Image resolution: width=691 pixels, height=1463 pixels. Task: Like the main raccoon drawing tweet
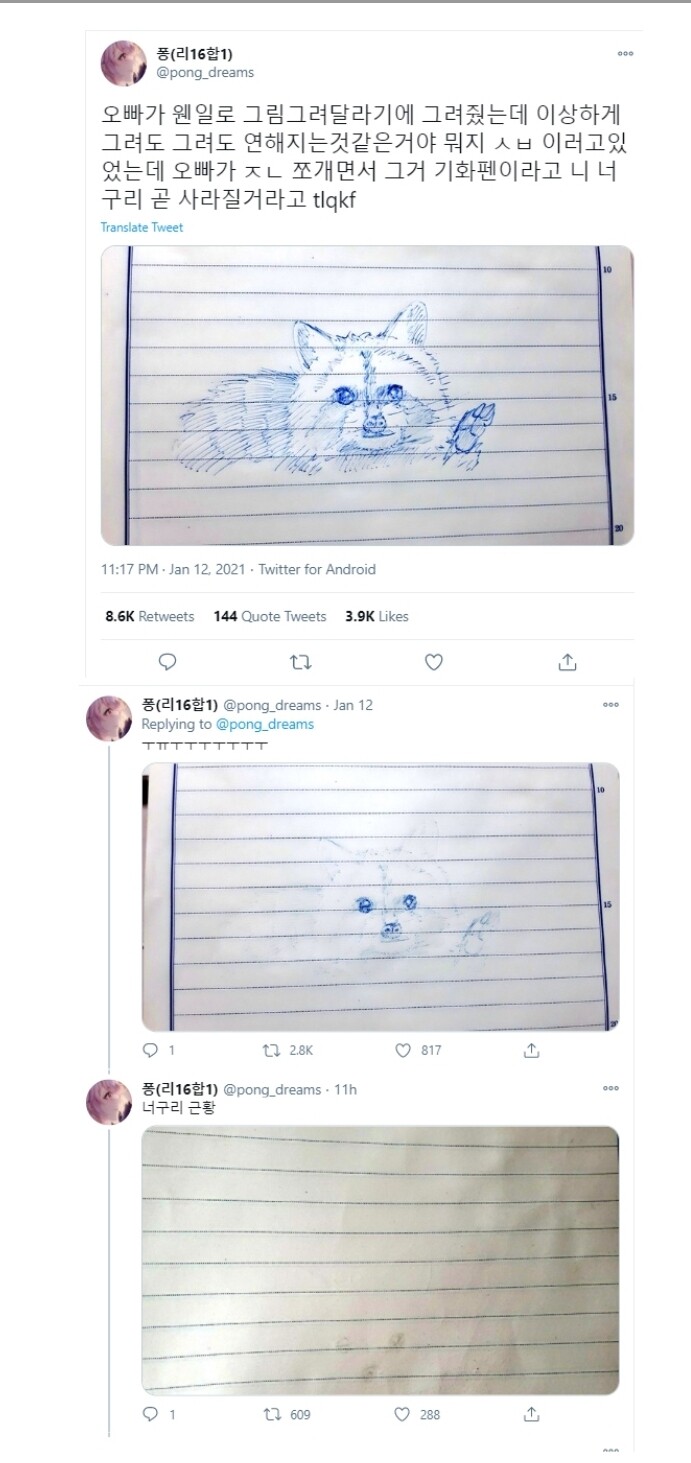(x=433, y=662)
